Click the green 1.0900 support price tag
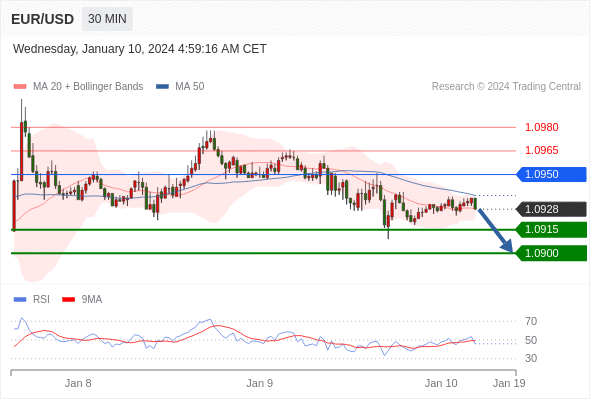Screen dimensions: 590x400 [551, 253]
